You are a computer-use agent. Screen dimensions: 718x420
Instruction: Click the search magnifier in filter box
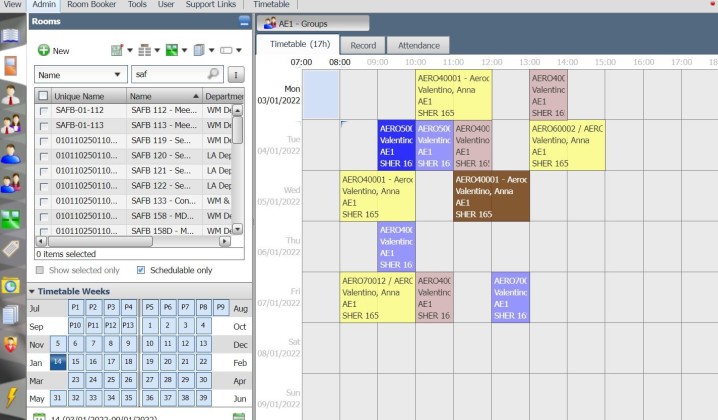[x=213, y=74]
